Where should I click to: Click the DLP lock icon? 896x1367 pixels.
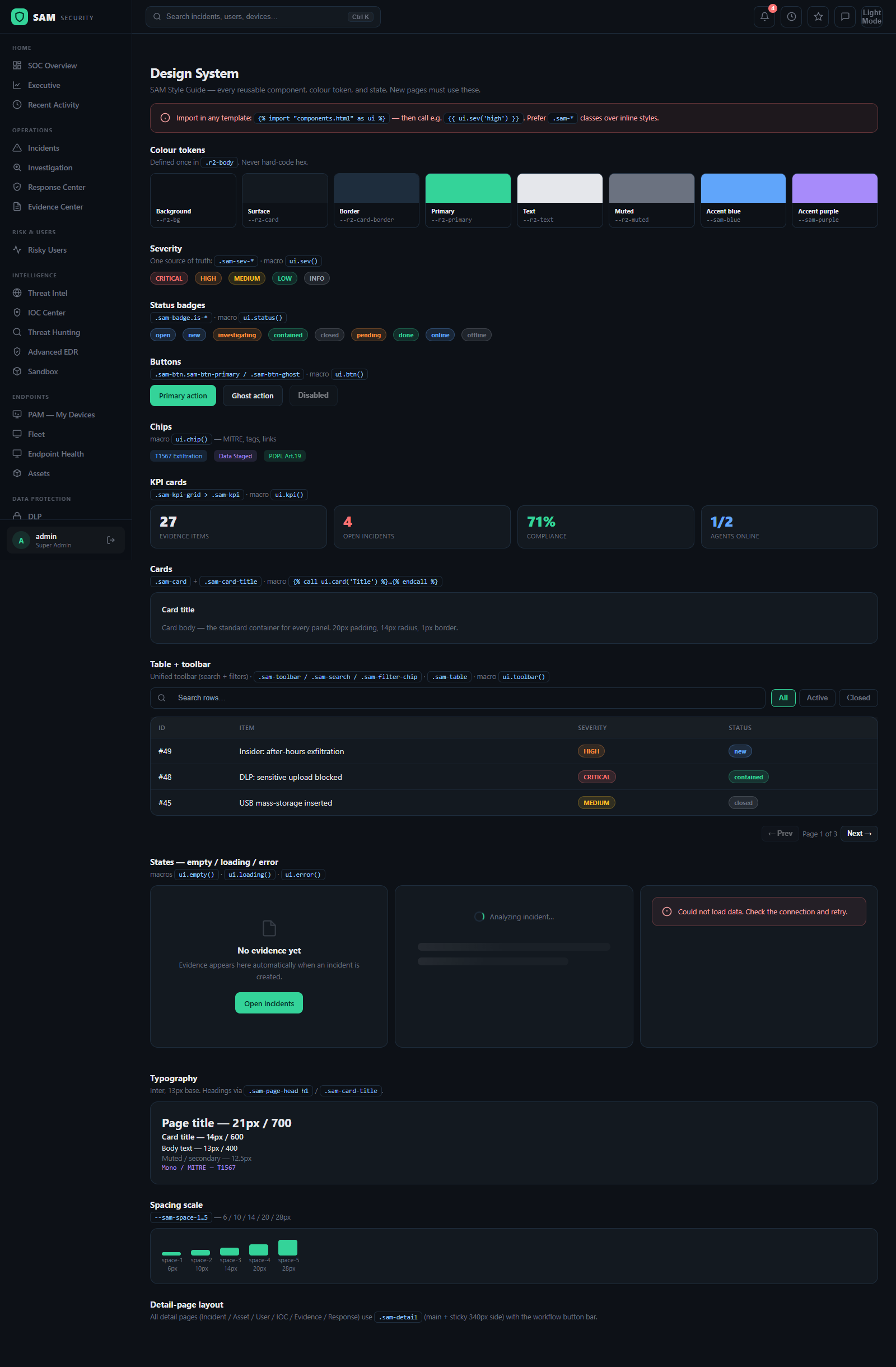click(x=17, y=516)
